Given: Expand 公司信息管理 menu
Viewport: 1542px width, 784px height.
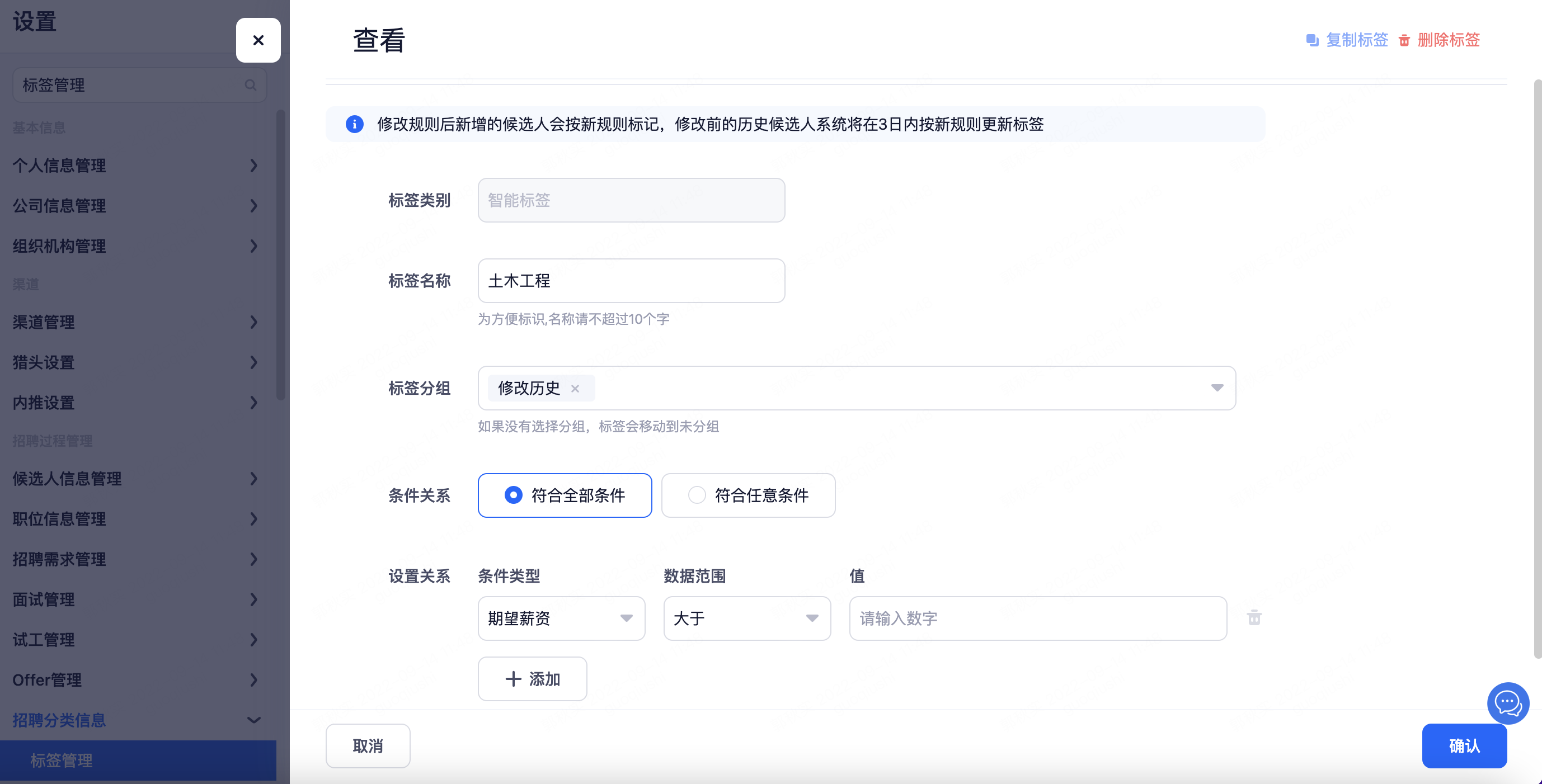Looking at the screenshot, I should tap(138, 206).
